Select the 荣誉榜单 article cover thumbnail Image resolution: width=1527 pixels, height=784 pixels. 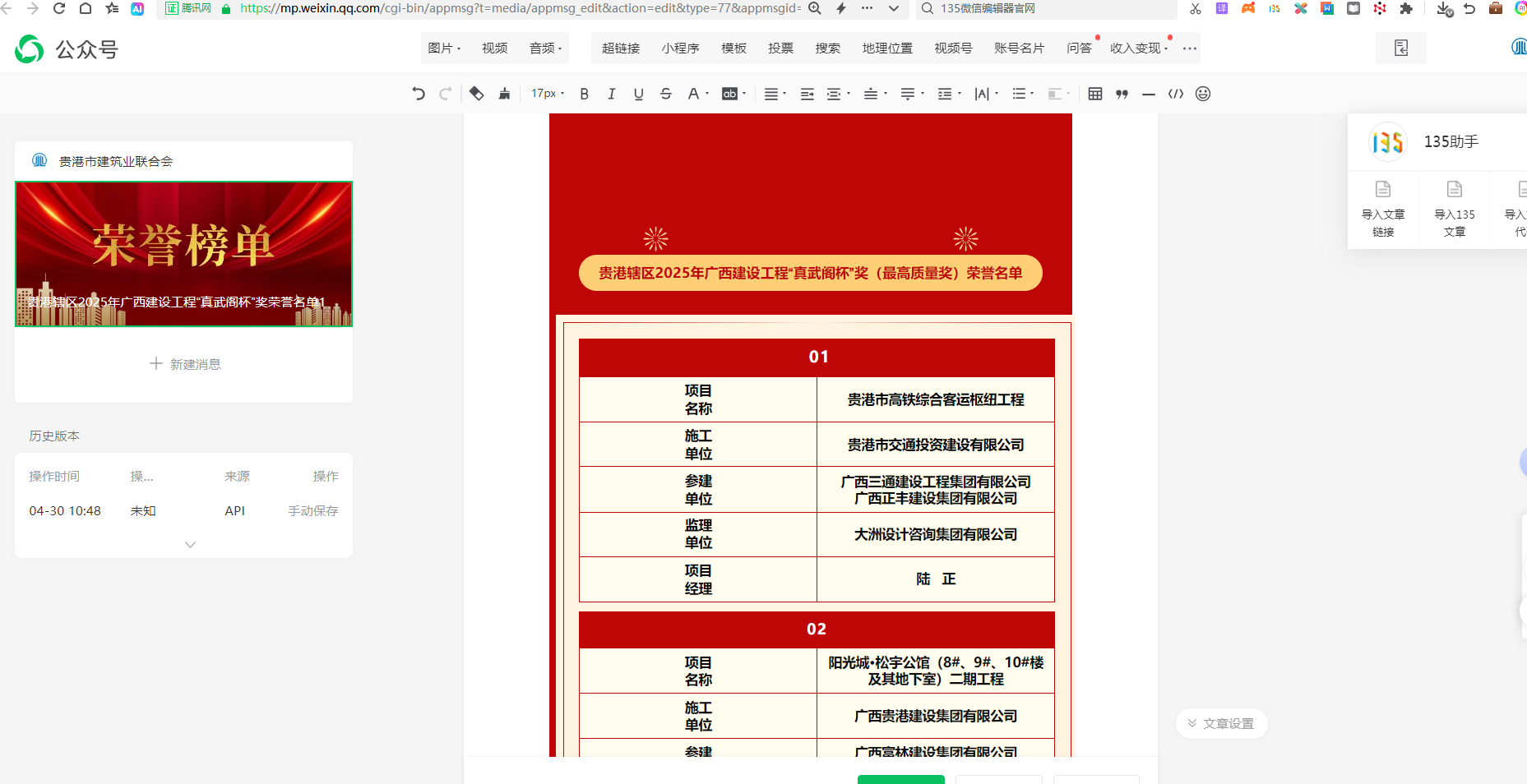click(183, 254)
